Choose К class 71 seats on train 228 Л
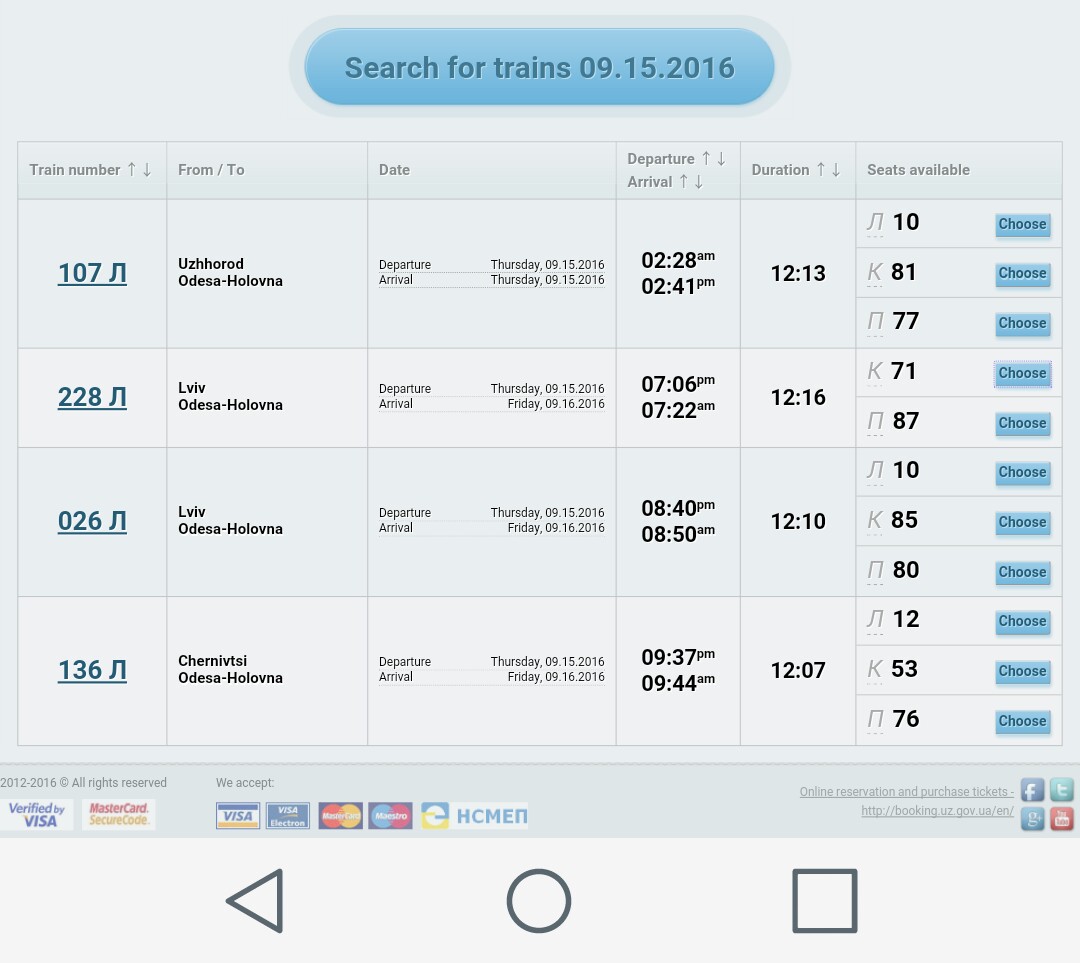Viewport: 1080px width, 963px height. coord(1022,373)
